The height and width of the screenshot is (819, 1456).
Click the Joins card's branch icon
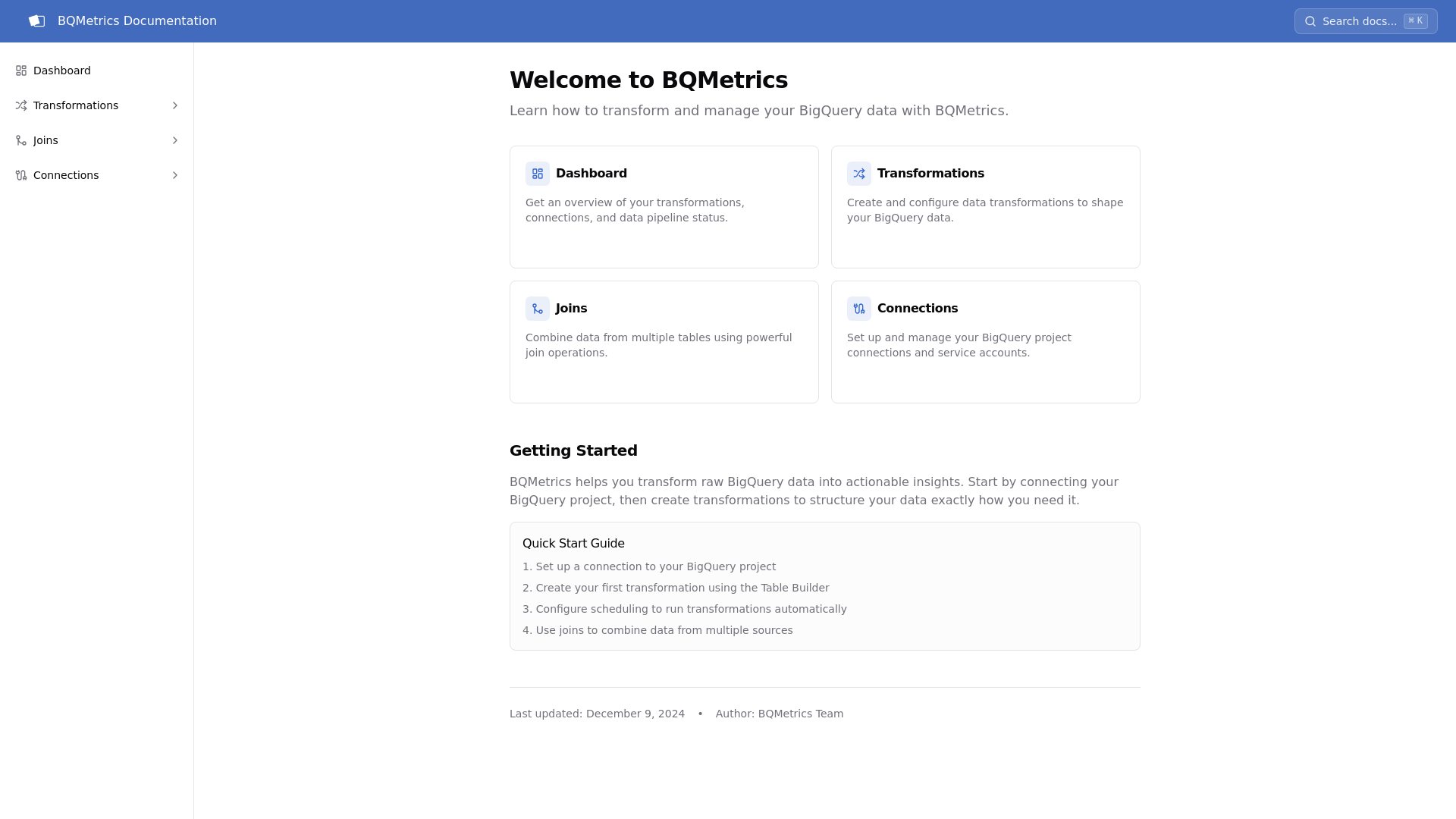pos(538,309)
